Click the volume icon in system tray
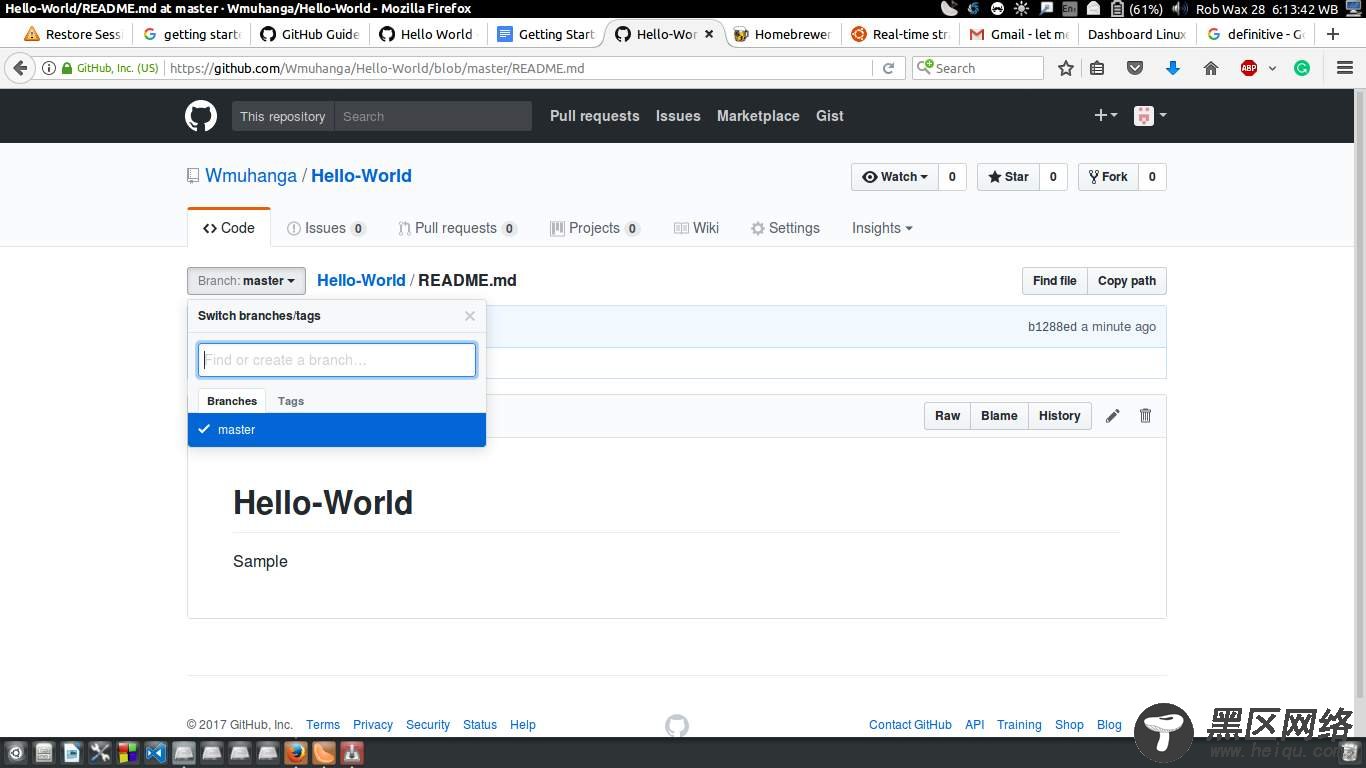 click(1180, 9)
